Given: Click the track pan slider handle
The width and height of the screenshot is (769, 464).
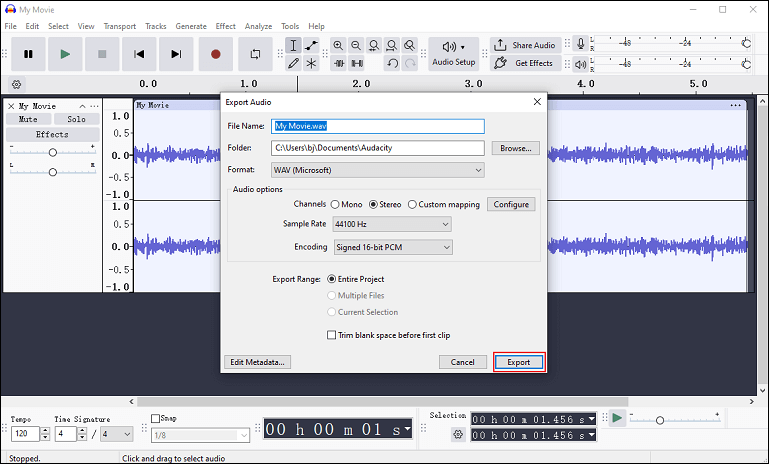Looking at the screenshot, I should click(x=52, y=172).
